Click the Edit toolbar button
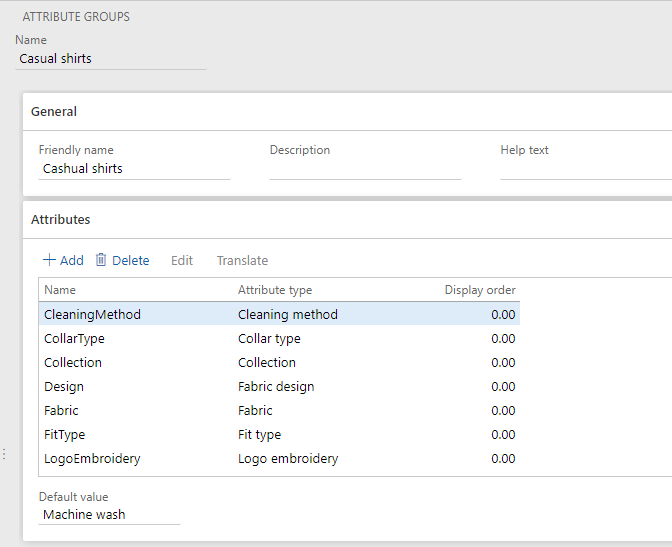 [181, 260]
